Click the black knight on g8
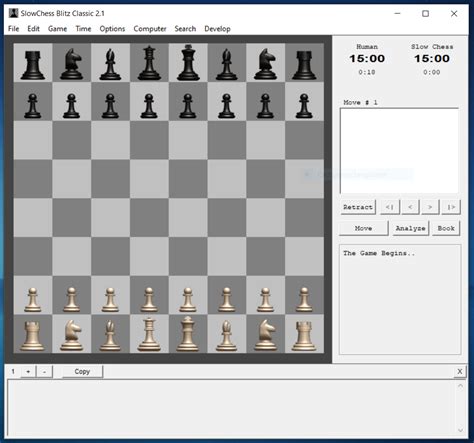 265,64
